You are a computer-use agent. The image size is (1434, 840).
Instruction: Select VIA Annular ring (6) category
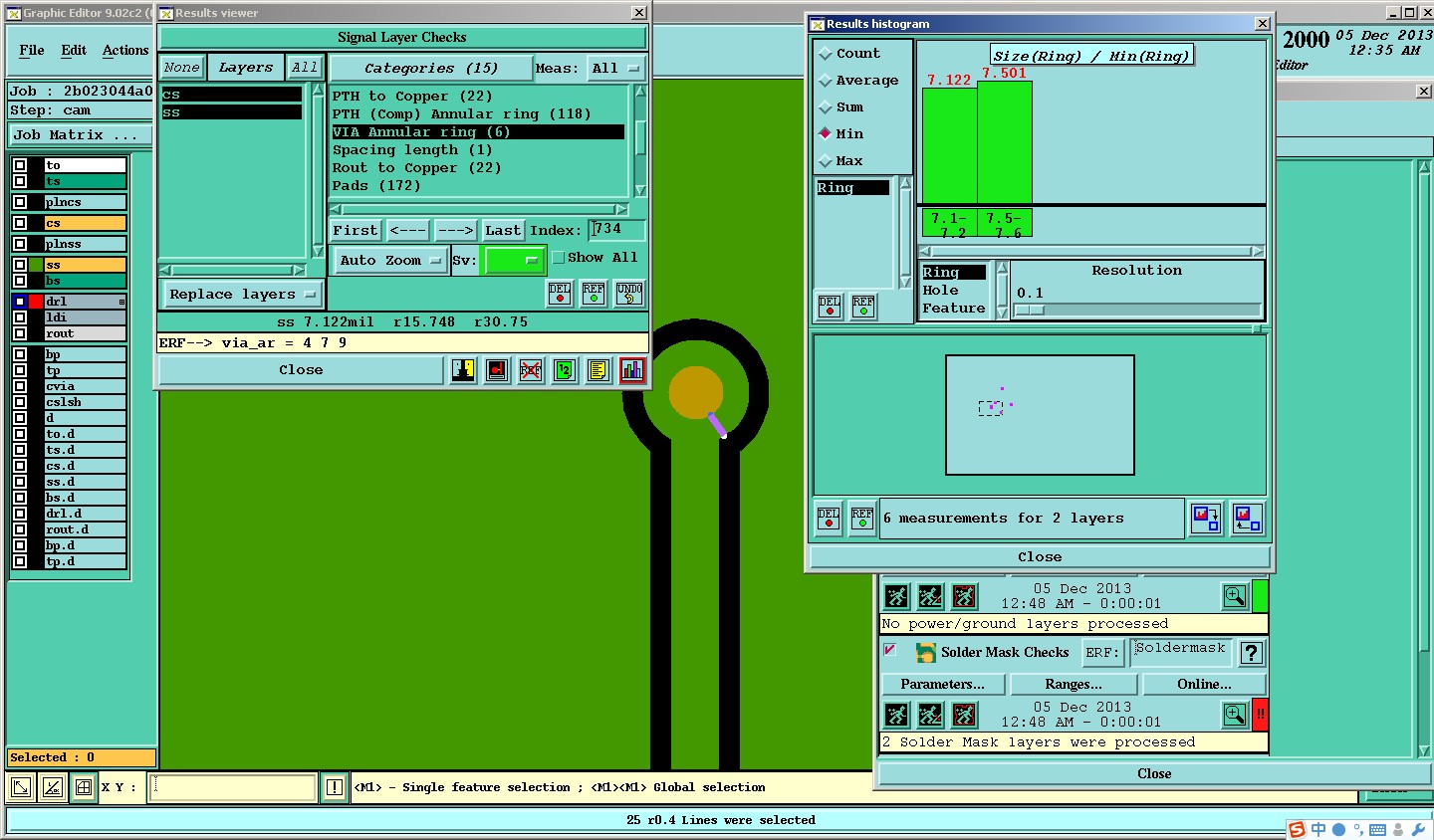point(478,132)
